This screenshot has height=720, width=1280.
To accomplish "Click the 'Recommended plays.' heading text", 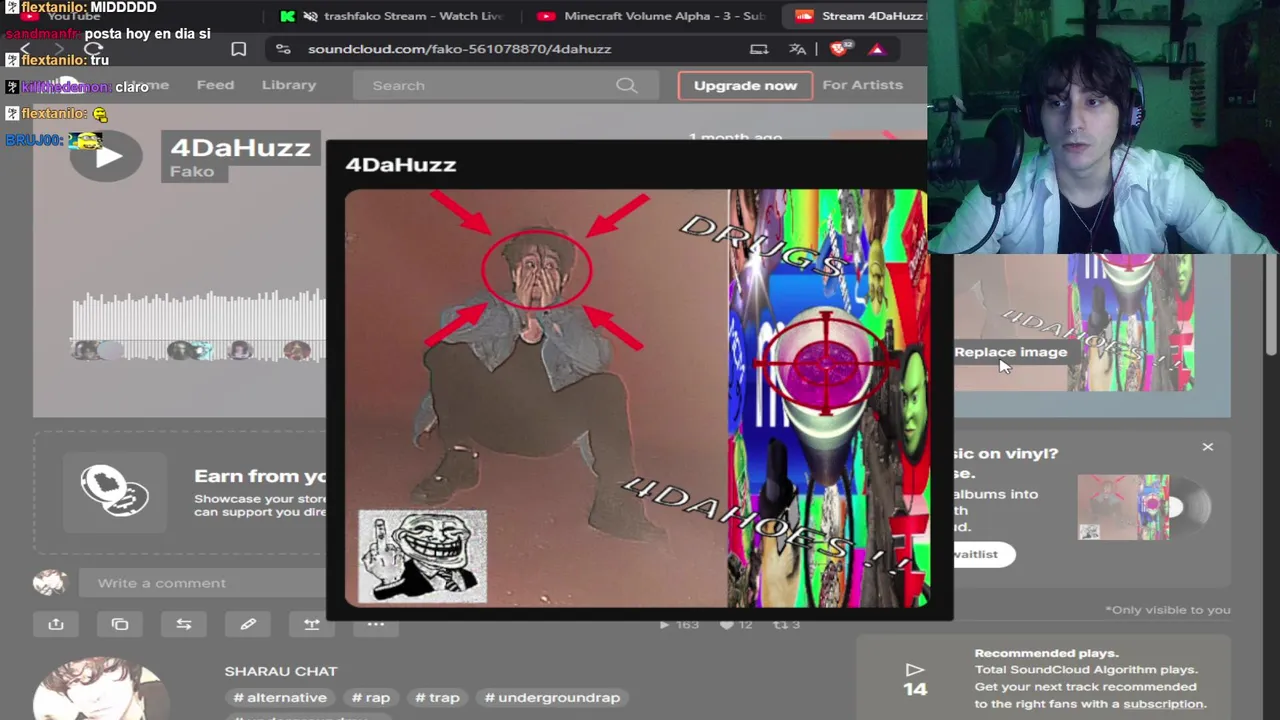I will pos(1046,653).
